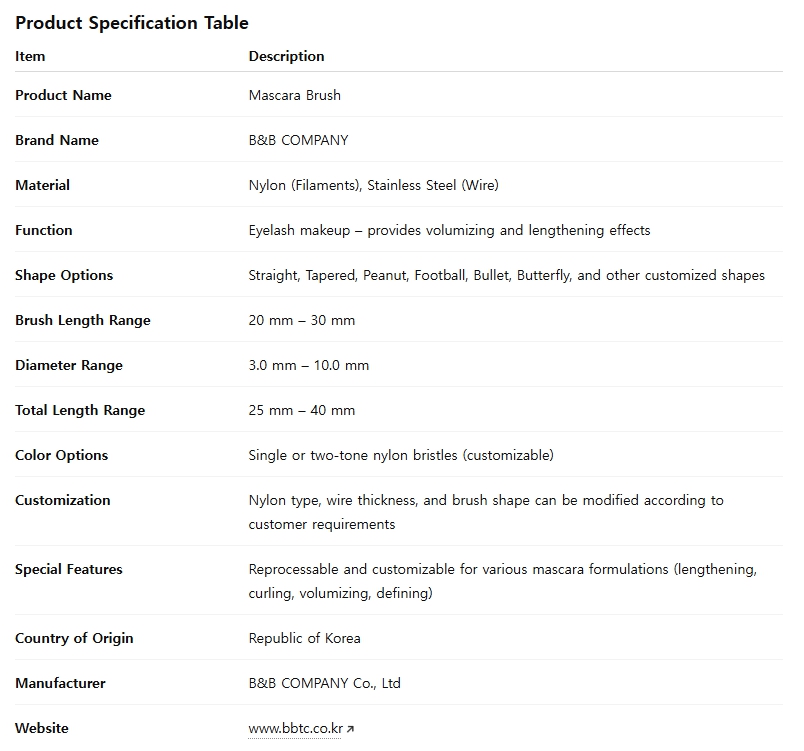This screenshot has height=751, width=804.
Task: Click the Republic of Korea text
Action: [x=304, y=638]
